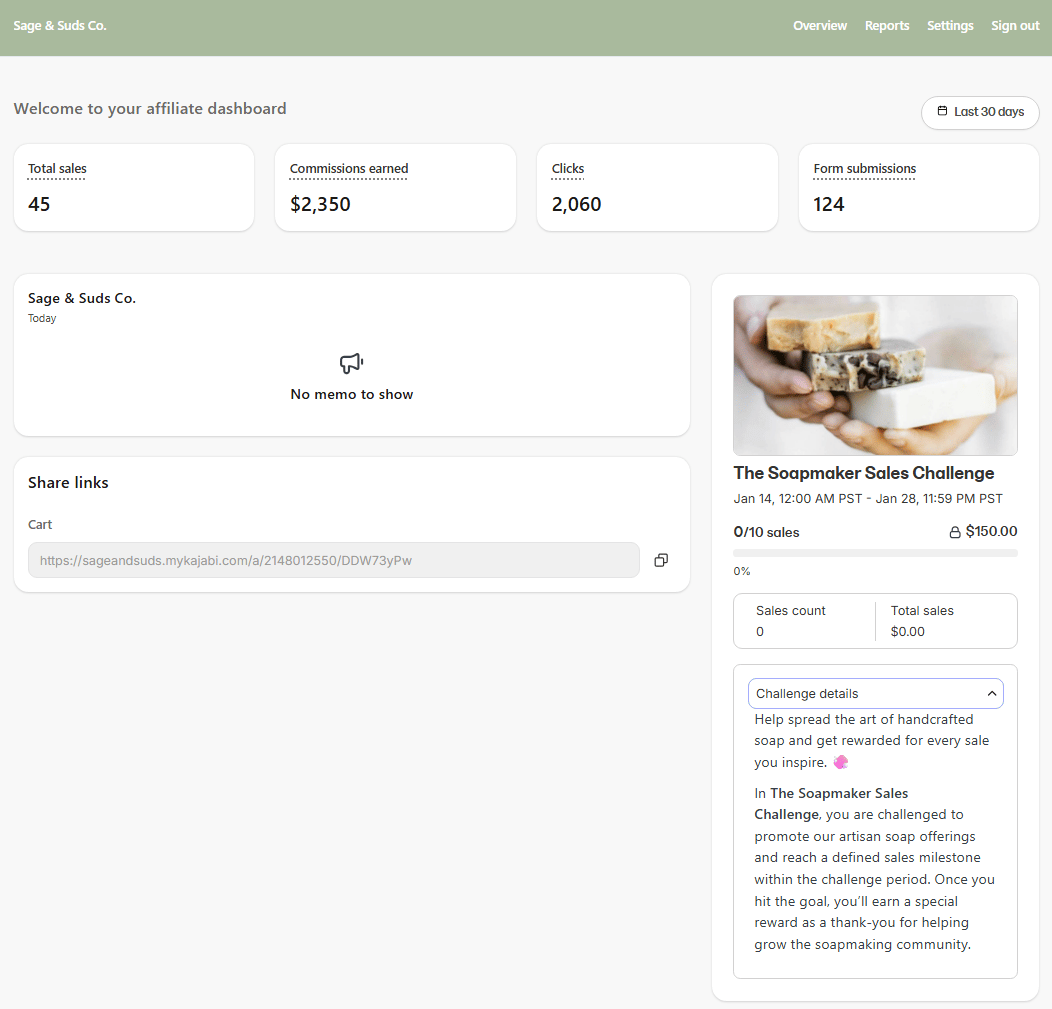Open the Last 30 days date filter

pyautogui.click(x=980, y=112)
